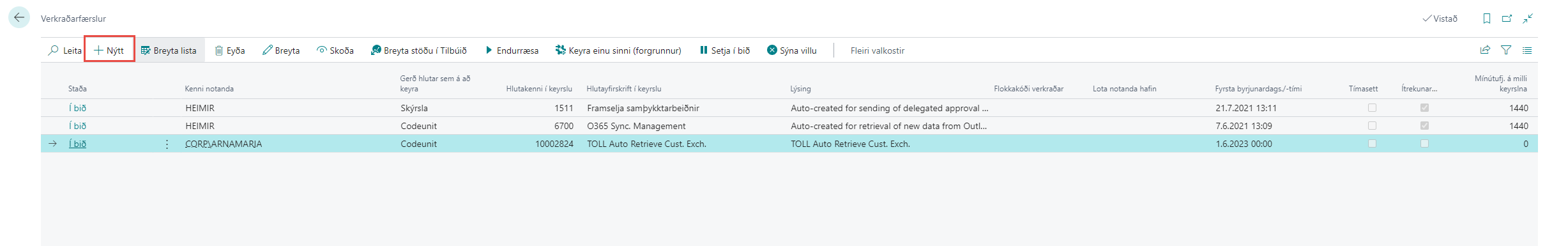
Task: Bookmark this page
Action: [1487, 19]
